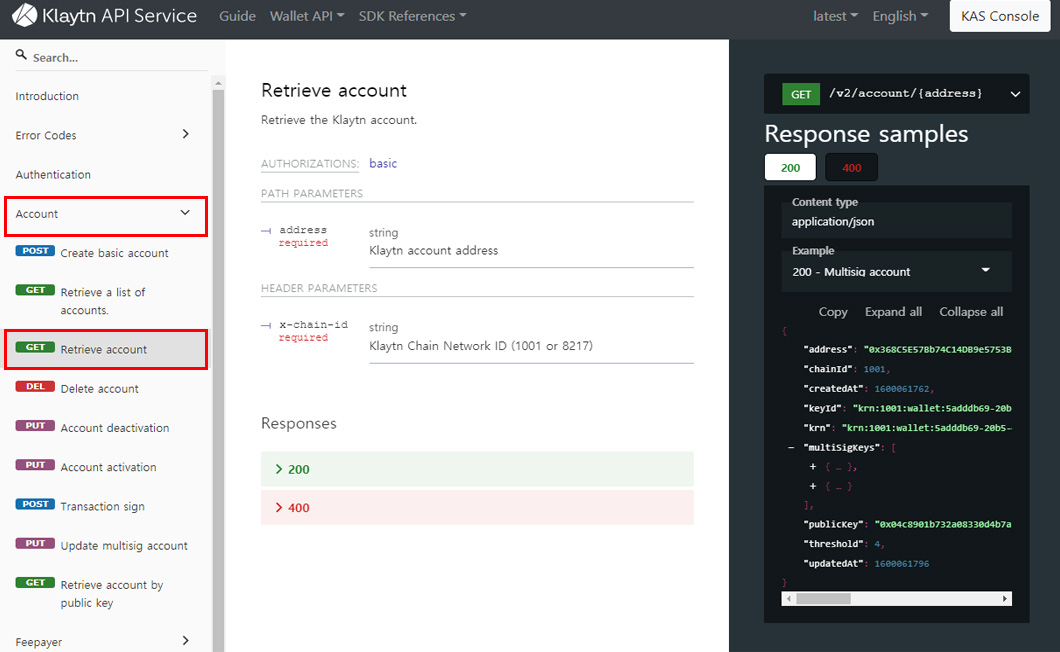Click the Klaytn API Service logo

[105, 16]
